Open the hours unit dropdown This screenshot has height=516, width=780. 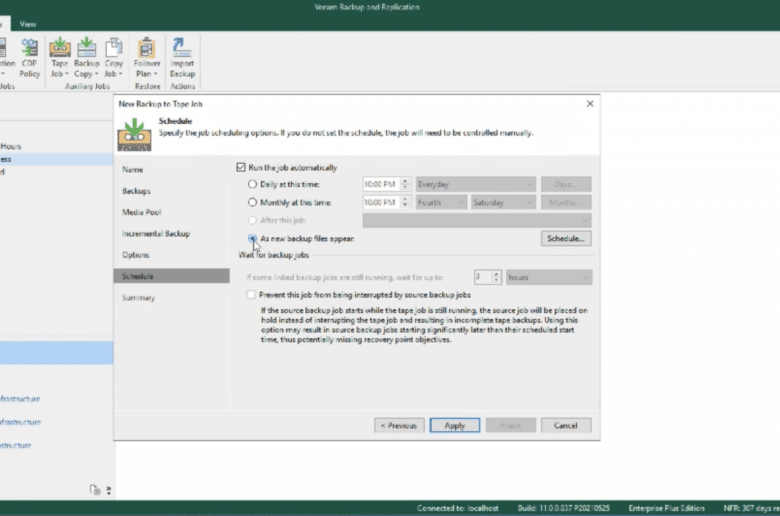pos(549,277)
